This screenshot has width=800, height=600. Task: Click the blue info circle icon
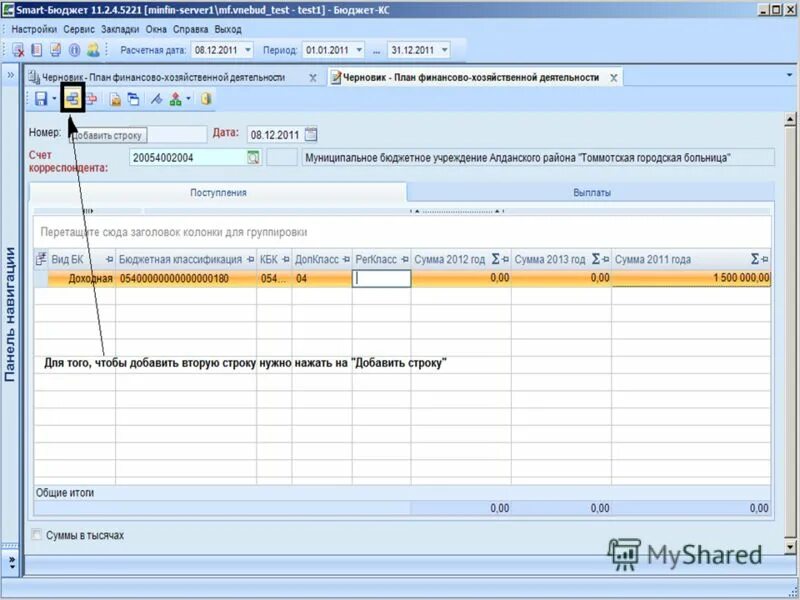(74, 50)
